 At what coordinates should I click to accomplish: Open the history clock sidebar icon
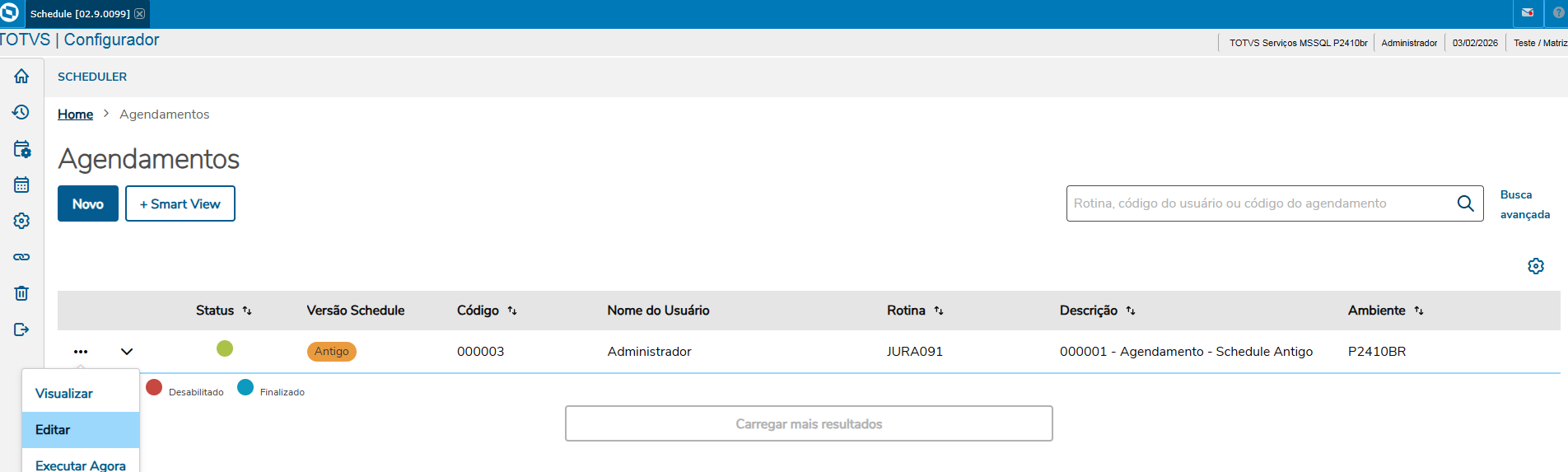tap(21, 112)
